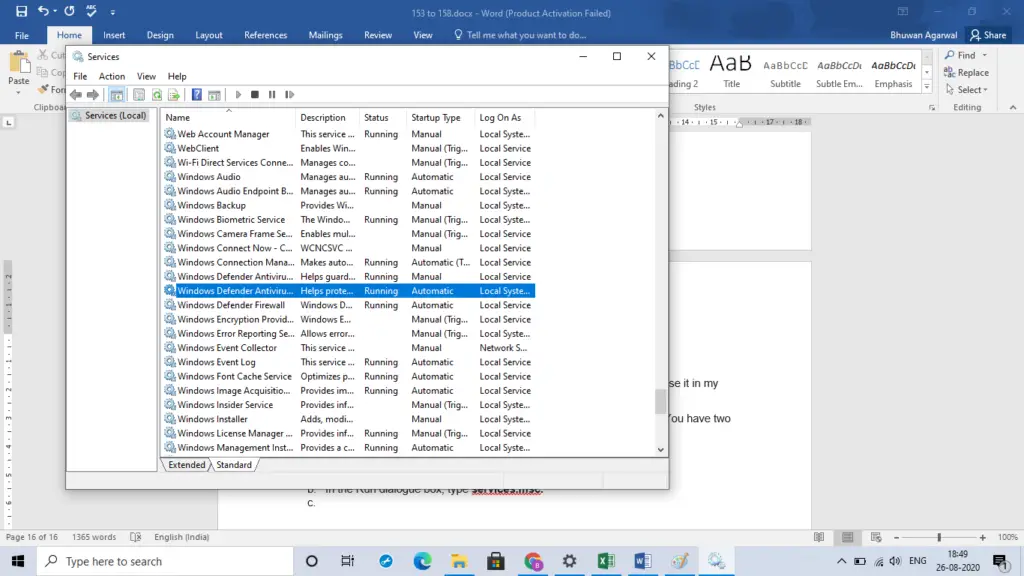Screen dimensions: 1024x576
Task: Toggle Show/Hide Console Tree button in Services
Action: click(x=116, y=95)
